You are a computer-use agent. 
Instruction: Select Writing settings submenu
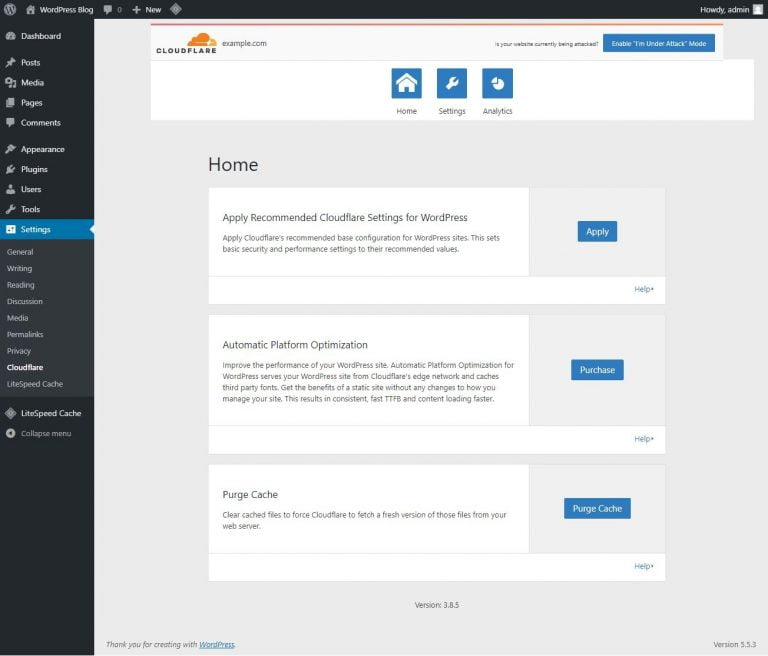19,268
